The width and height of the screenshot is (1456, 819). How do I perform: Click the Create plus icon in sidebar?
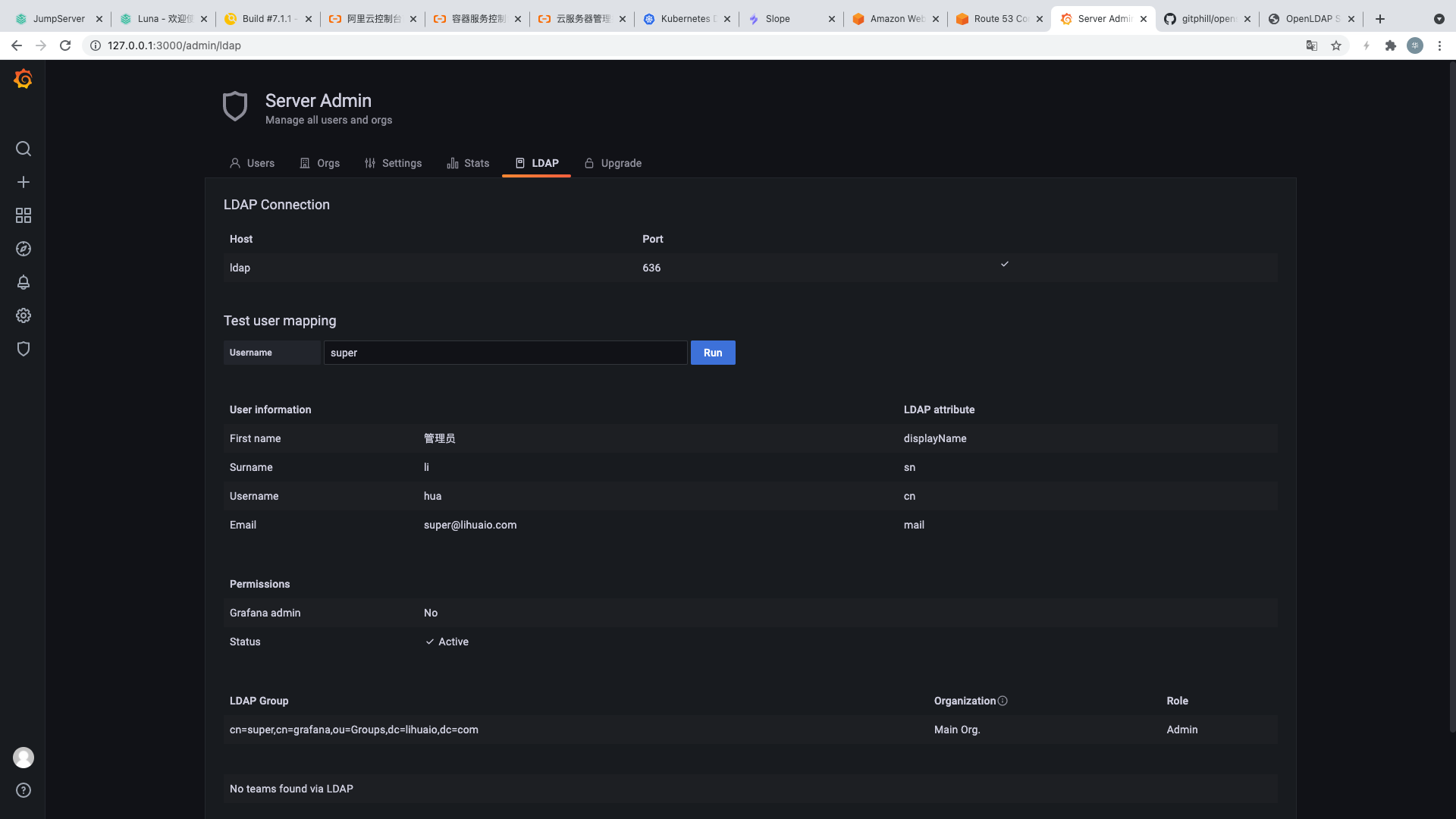pyautogui.click(x=24, y=182)
